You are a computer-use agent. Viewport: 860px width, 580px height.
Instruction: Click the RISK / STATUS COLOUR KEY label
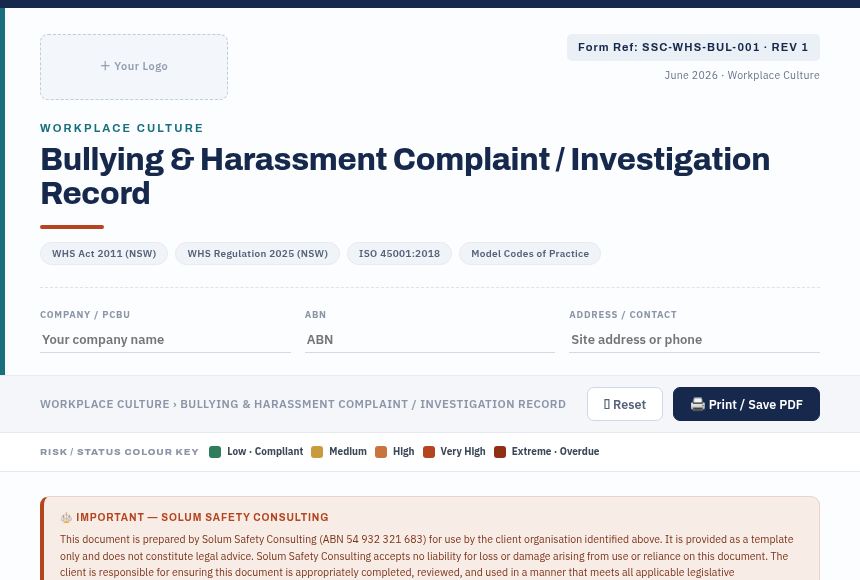coord(120,452)
